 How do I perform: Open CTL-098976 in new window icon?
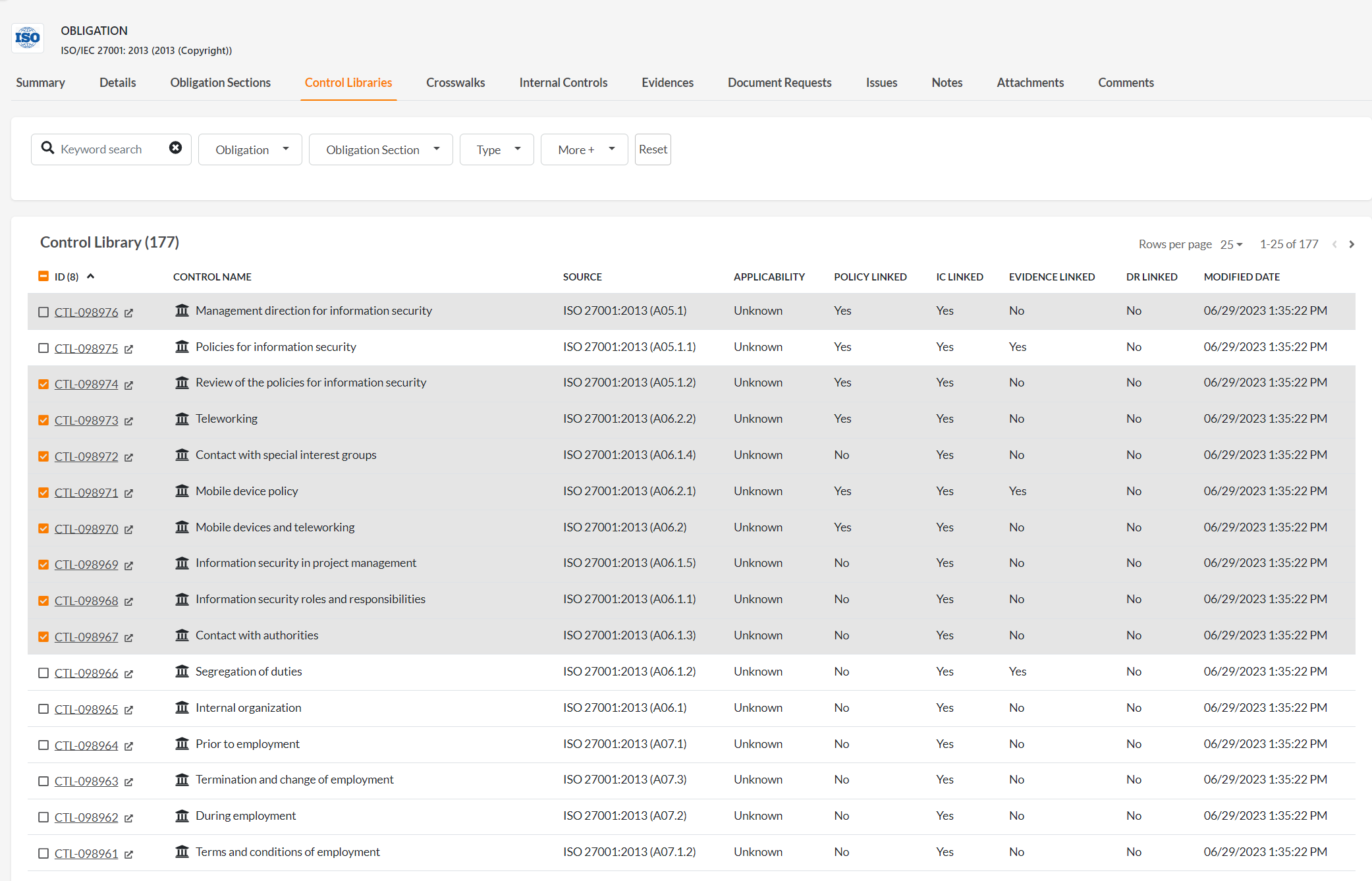(129, 313)
